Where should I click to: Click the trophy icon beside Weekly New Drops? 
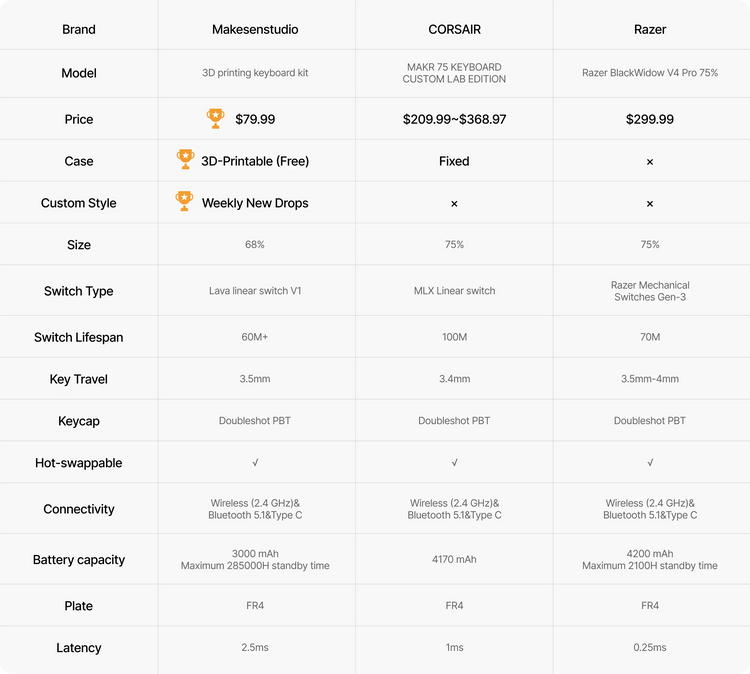(x=184, y=202)
